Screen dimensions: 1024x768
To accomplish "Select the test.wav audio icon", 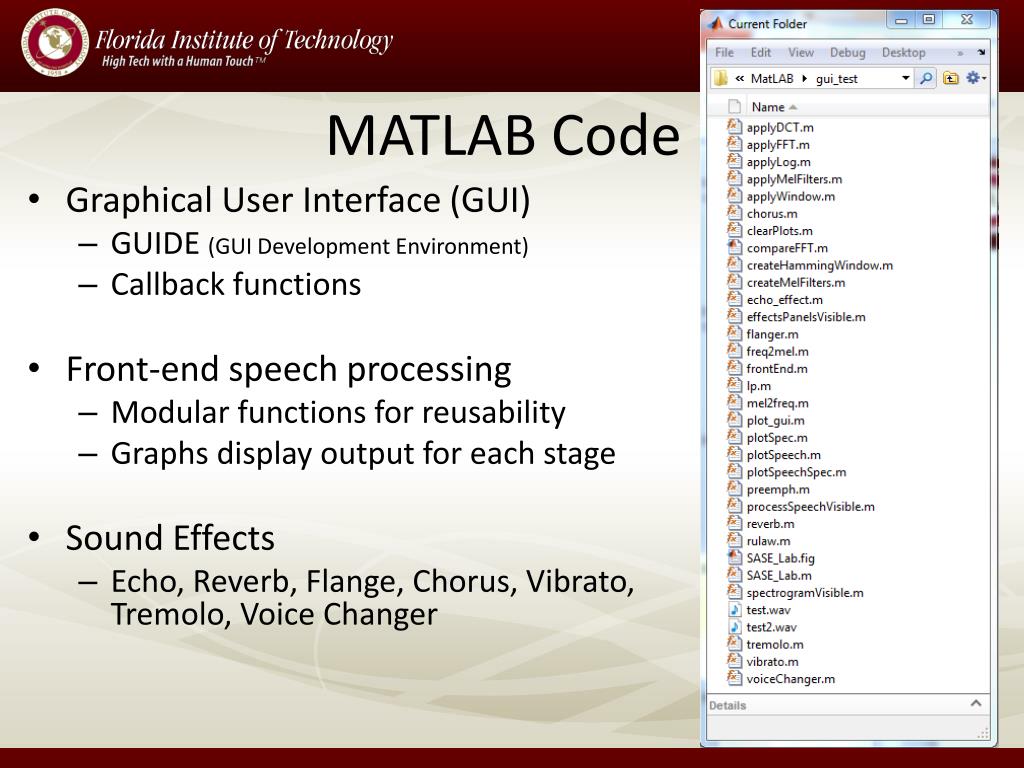I will 735,609.
